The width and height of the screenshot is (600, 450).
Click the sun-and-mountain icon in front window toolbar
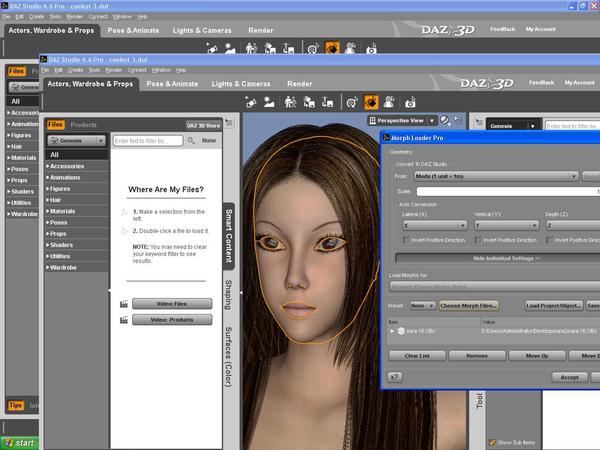[x=269, y=103]
